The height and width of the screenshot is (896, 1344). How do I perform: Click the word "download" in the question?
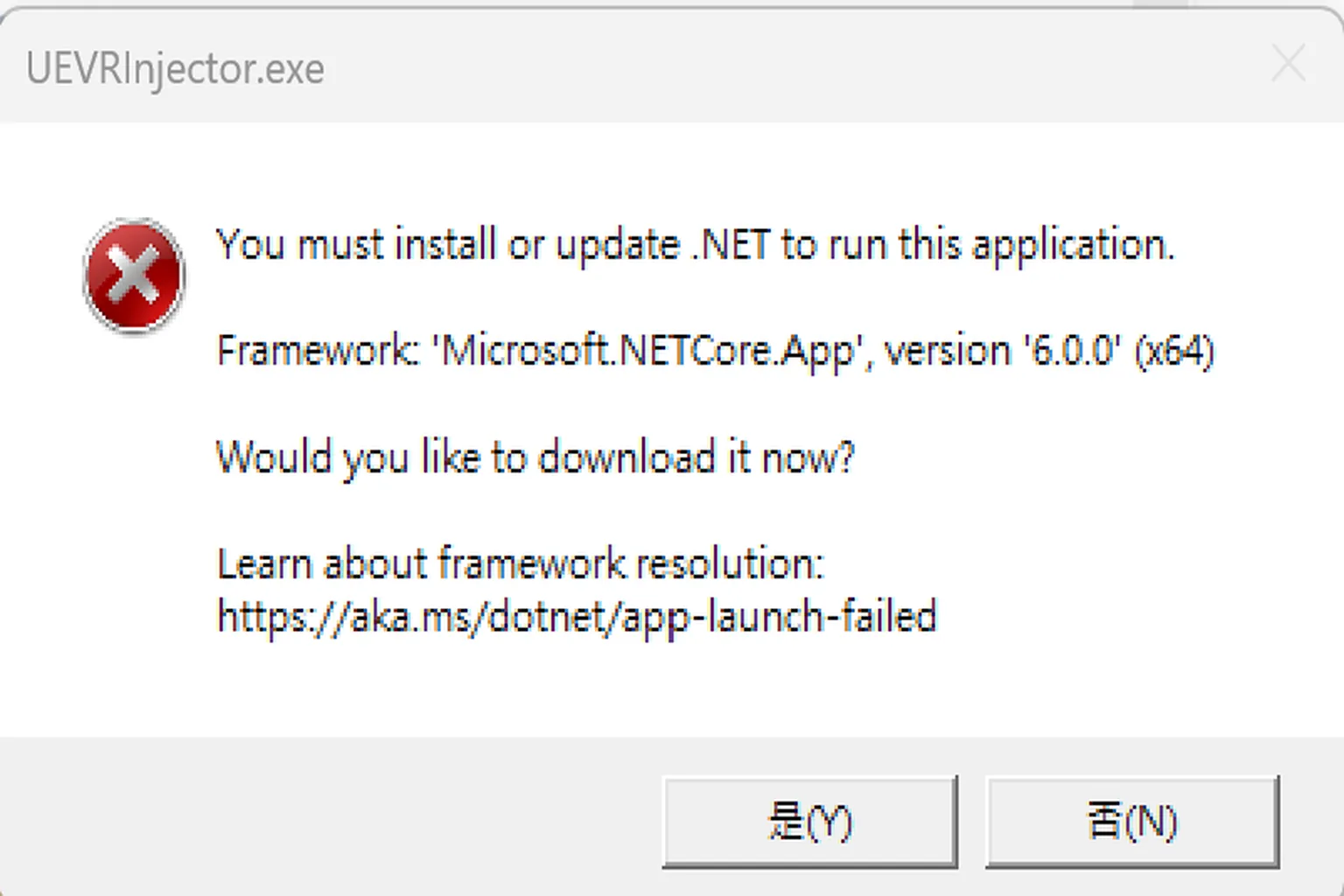pyautogui.click(x=626, y=458)
